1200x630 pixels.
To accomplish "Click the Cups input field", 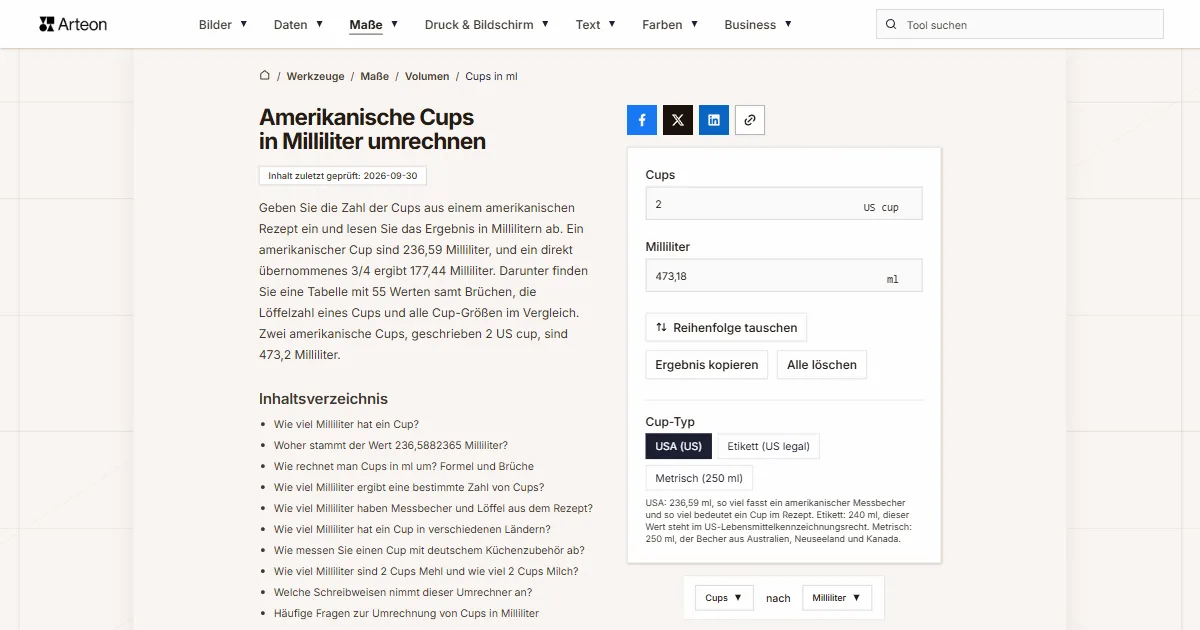I will [784, 203].
